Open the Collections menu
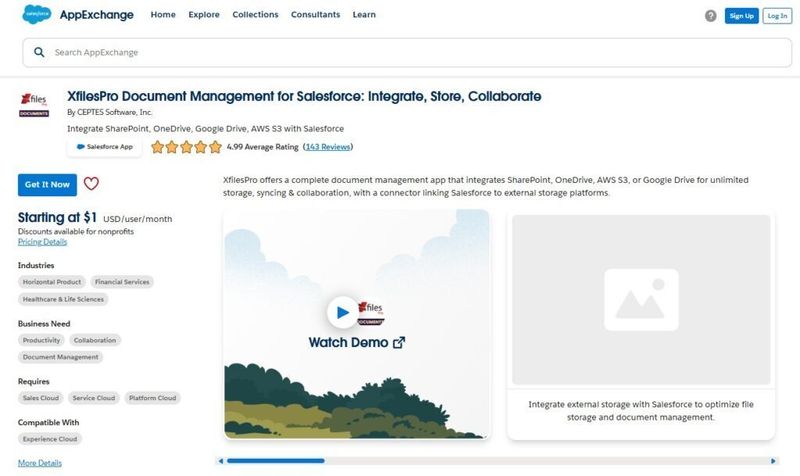The width and height of the screenshot is (800, 476). [255, 15]
